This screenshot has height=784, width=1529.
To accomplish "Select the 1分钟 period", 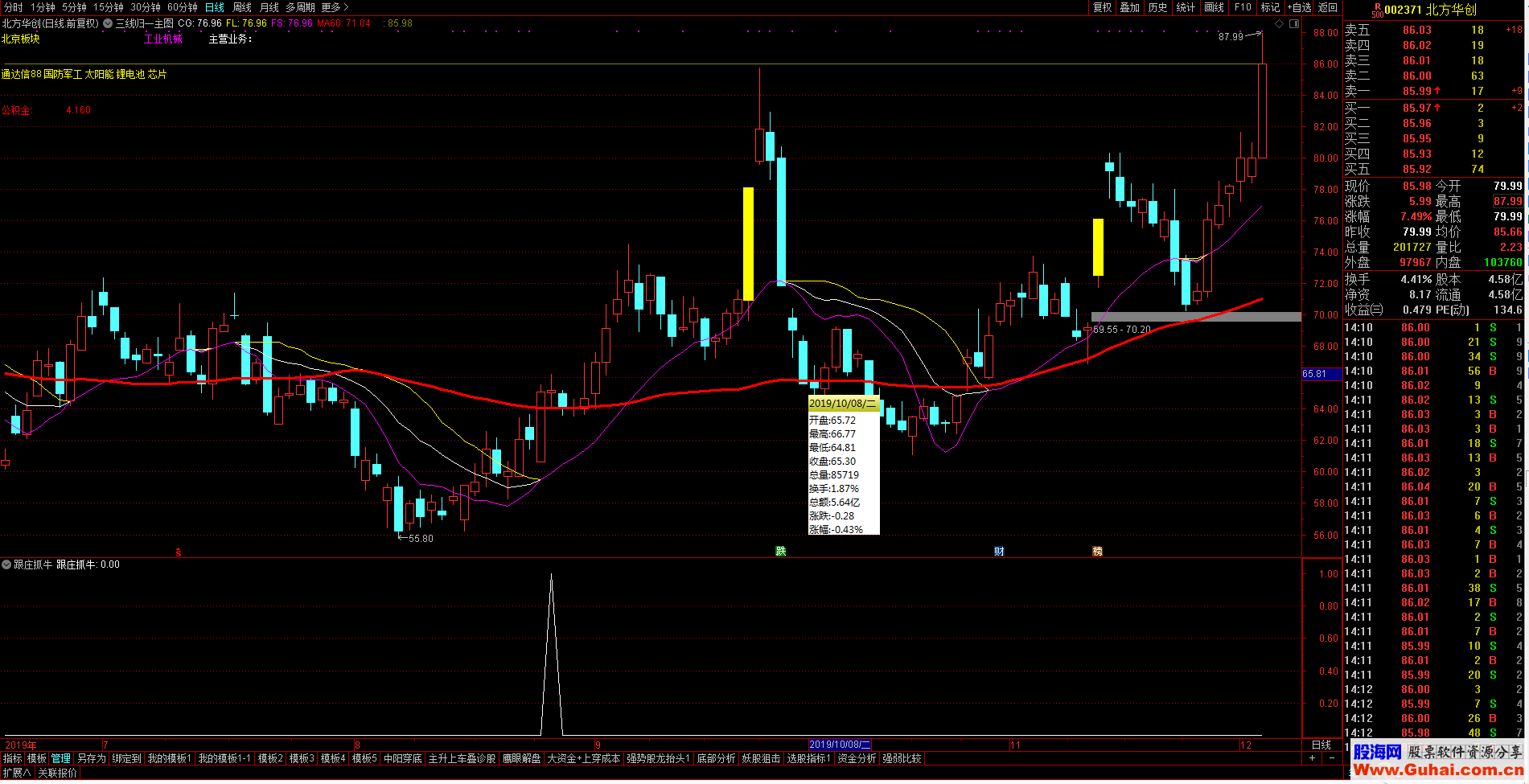I will click(x=43, y=7).
